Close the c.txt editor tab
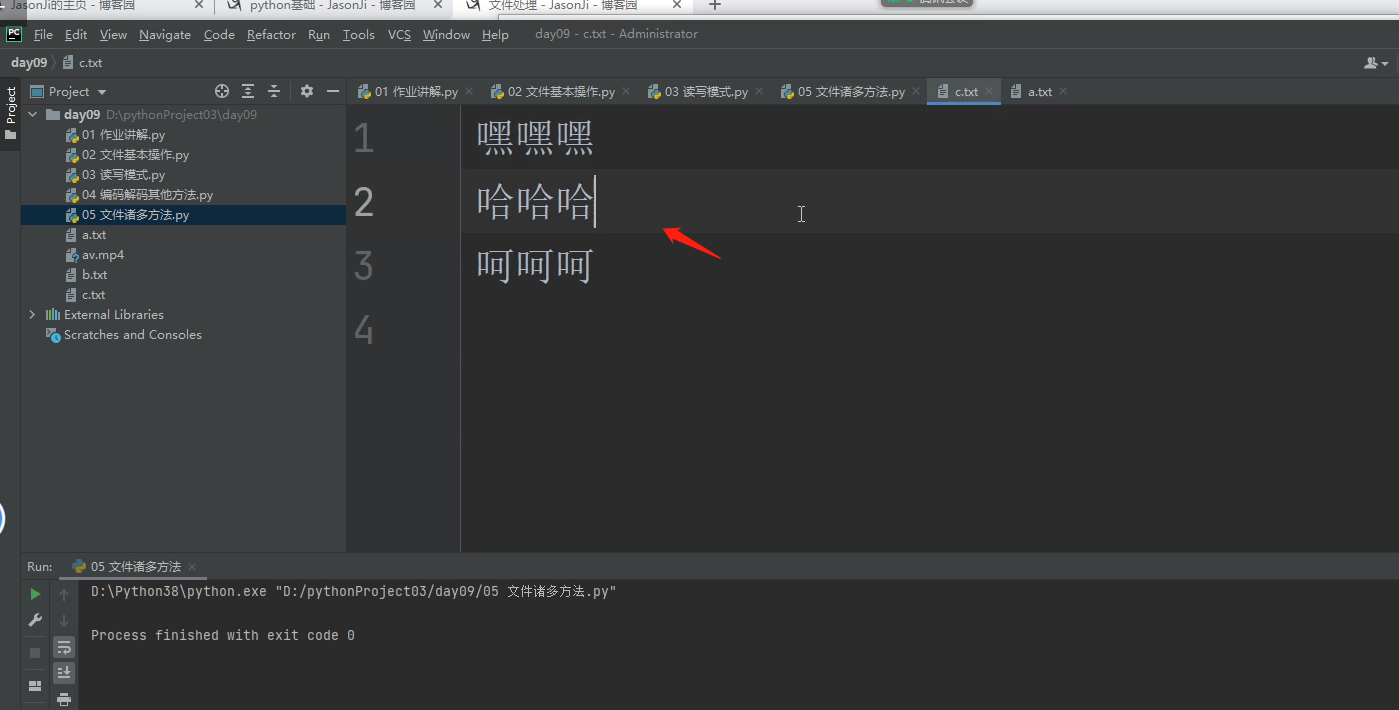The height and width of the screenshot is (710, 1399). pyautogui.click(x=990, y=91)
